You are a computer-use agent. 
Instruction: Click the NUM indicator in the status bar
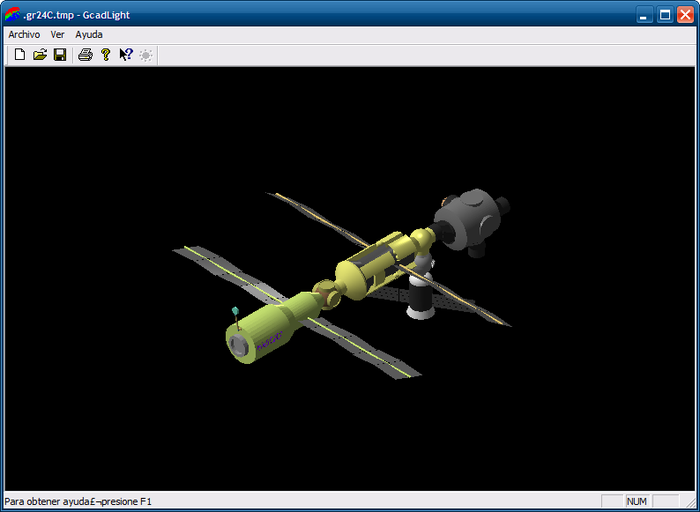[637, 500]
